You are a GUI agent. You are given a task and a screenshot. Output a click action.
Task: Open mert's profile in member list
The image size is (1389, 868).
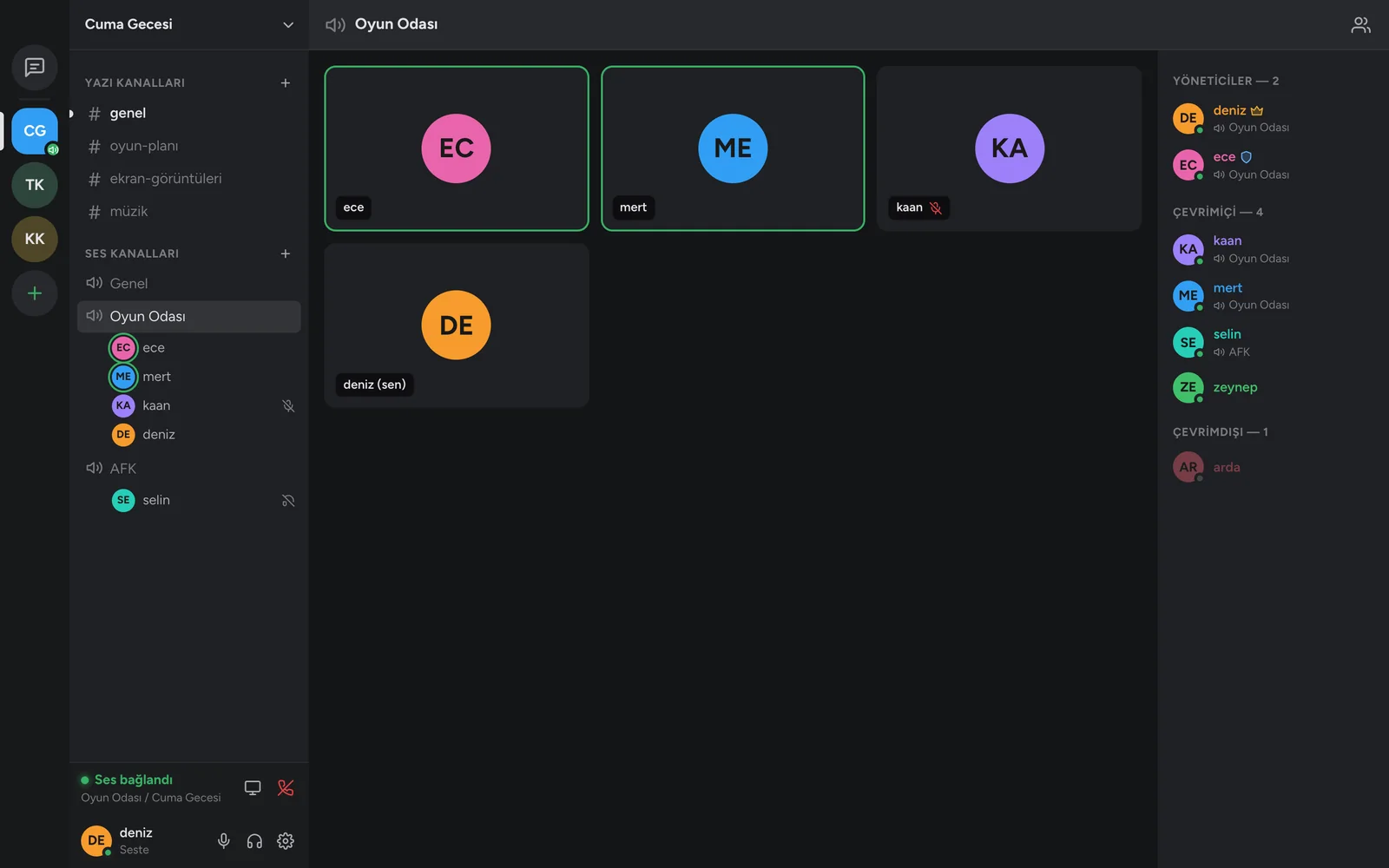(x=1273, y=296)
